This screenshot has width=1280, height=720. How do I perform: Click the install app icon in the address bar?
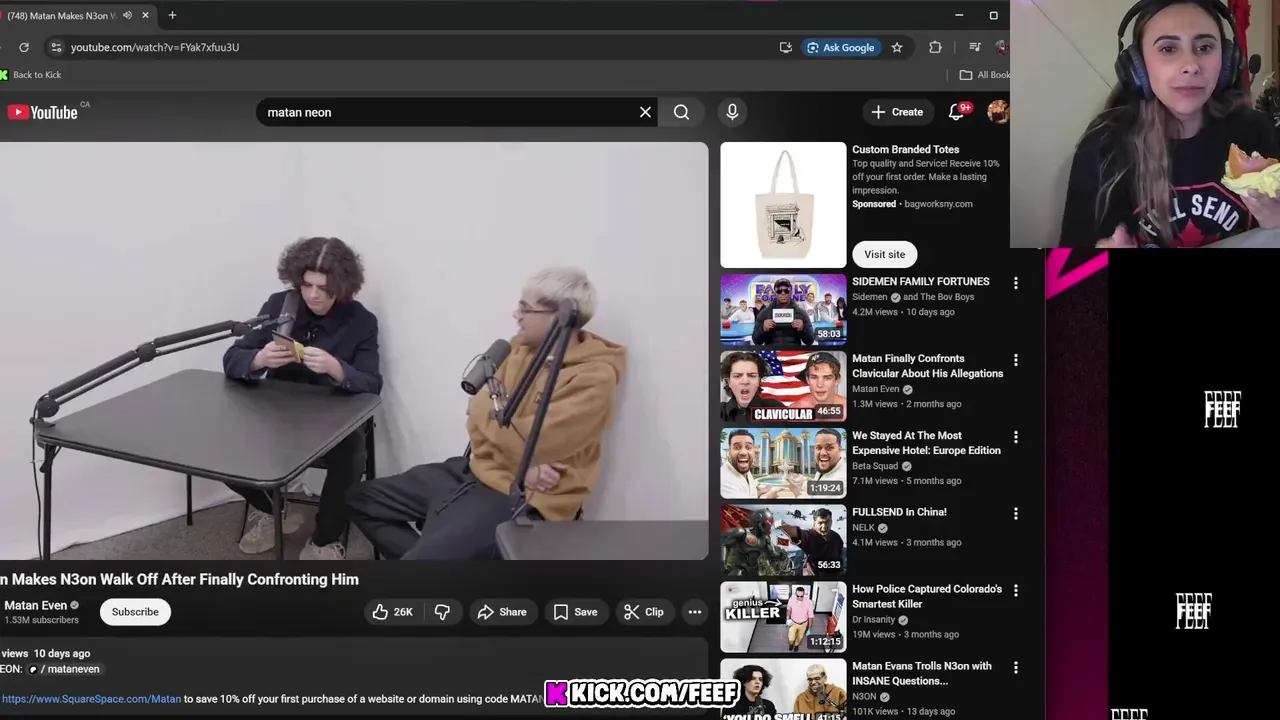point(786,47)
